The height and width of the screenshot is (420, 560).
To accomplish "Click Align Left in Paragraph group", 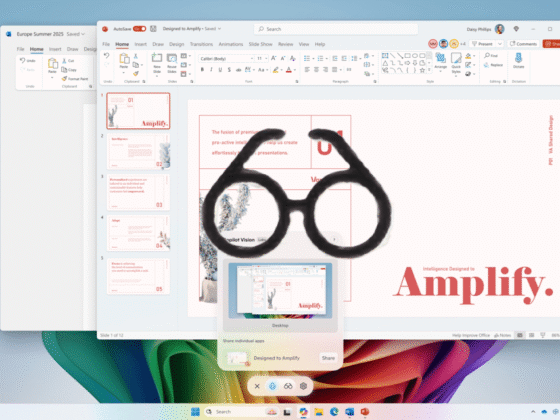I will tap(307, 70).
